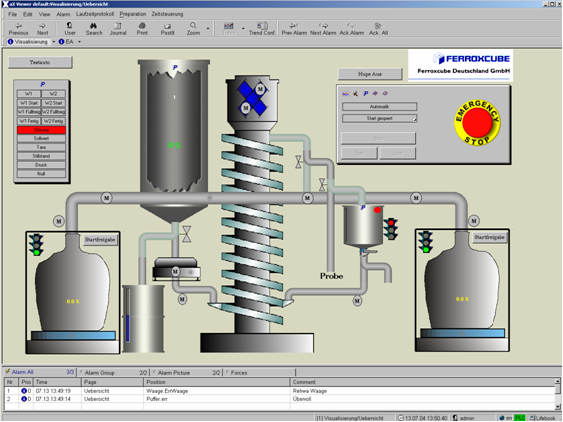Open the Alarm menu

tap(63, 14)
